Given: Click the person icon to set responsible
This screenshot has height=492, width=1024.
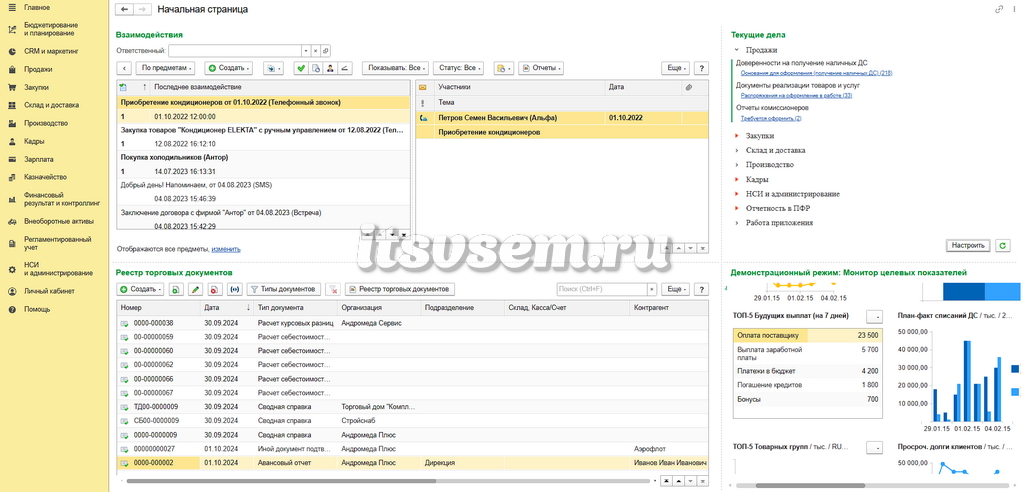Looking at the screenshot, I should [330, 68].
